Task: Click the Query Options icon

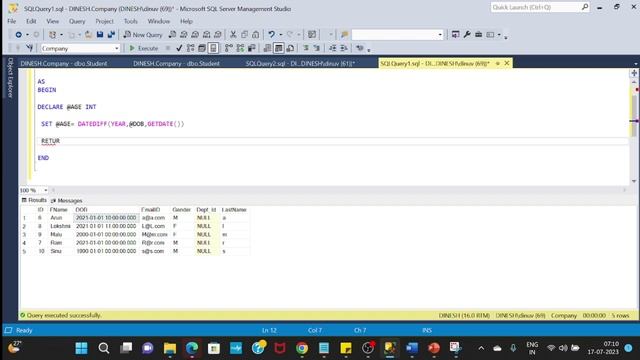Action: [202, 48]
